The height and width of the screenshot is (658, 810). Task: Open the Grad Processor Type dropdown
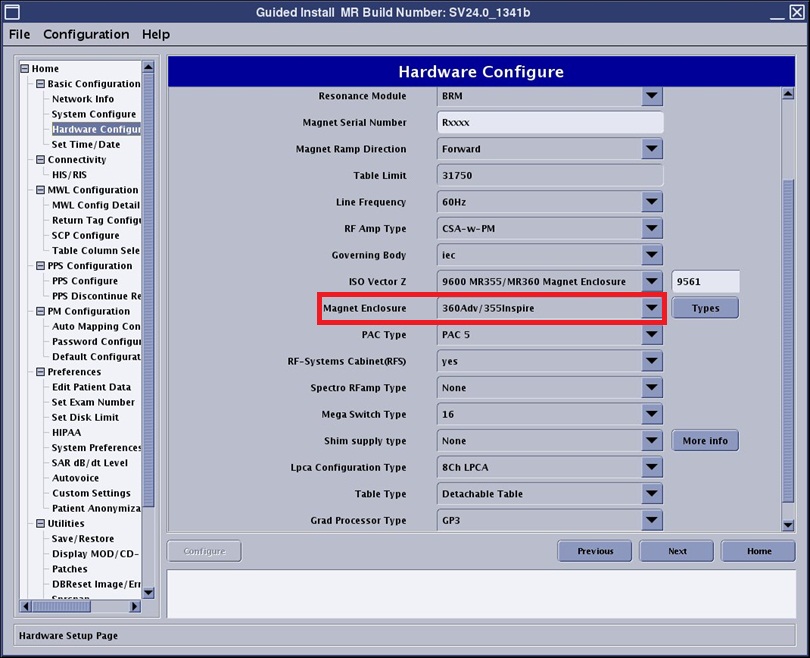(652, 520)
